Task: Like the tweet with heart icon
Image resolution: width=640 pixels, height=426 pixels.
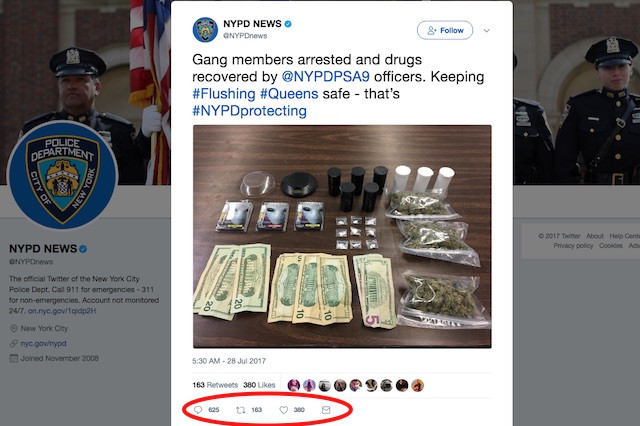Action: point(284,410)
